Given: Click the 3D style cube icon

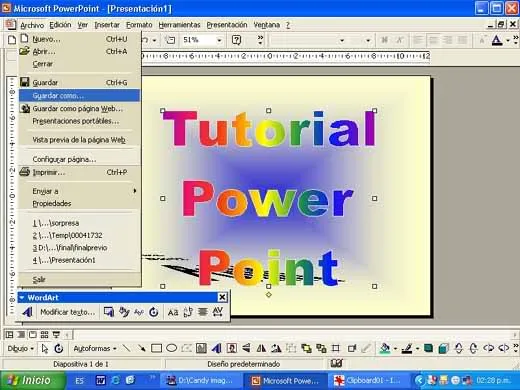Looking at the screenshot, I should (443, 349).
